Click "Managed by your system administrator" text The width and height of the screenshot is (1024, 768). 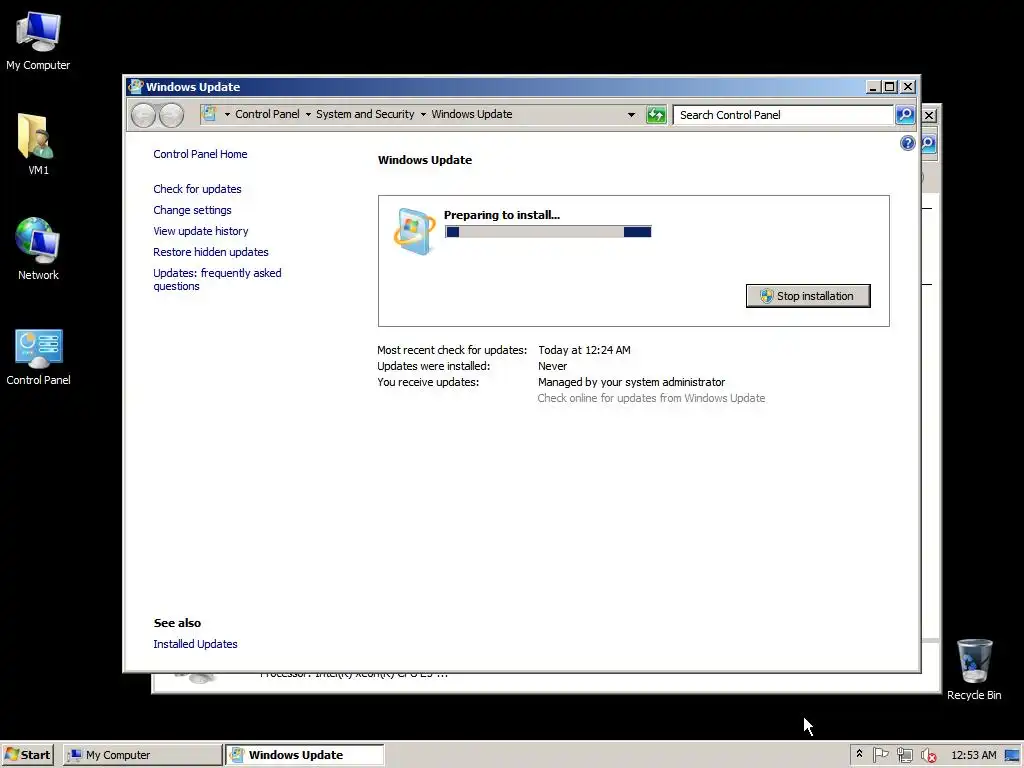[x=632, y=382]
